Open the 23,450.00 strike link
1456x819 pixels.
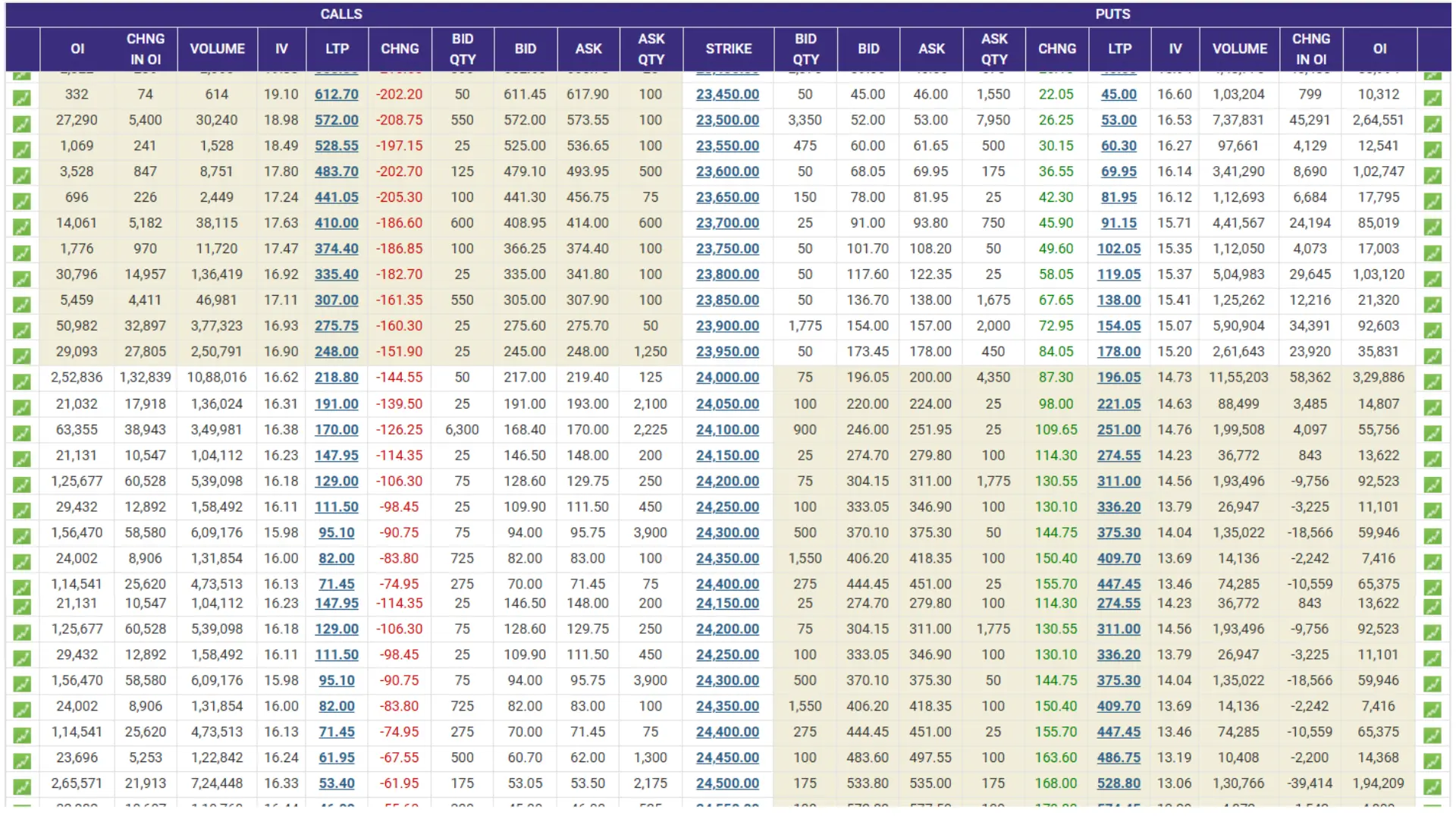(x=727, y=94)
